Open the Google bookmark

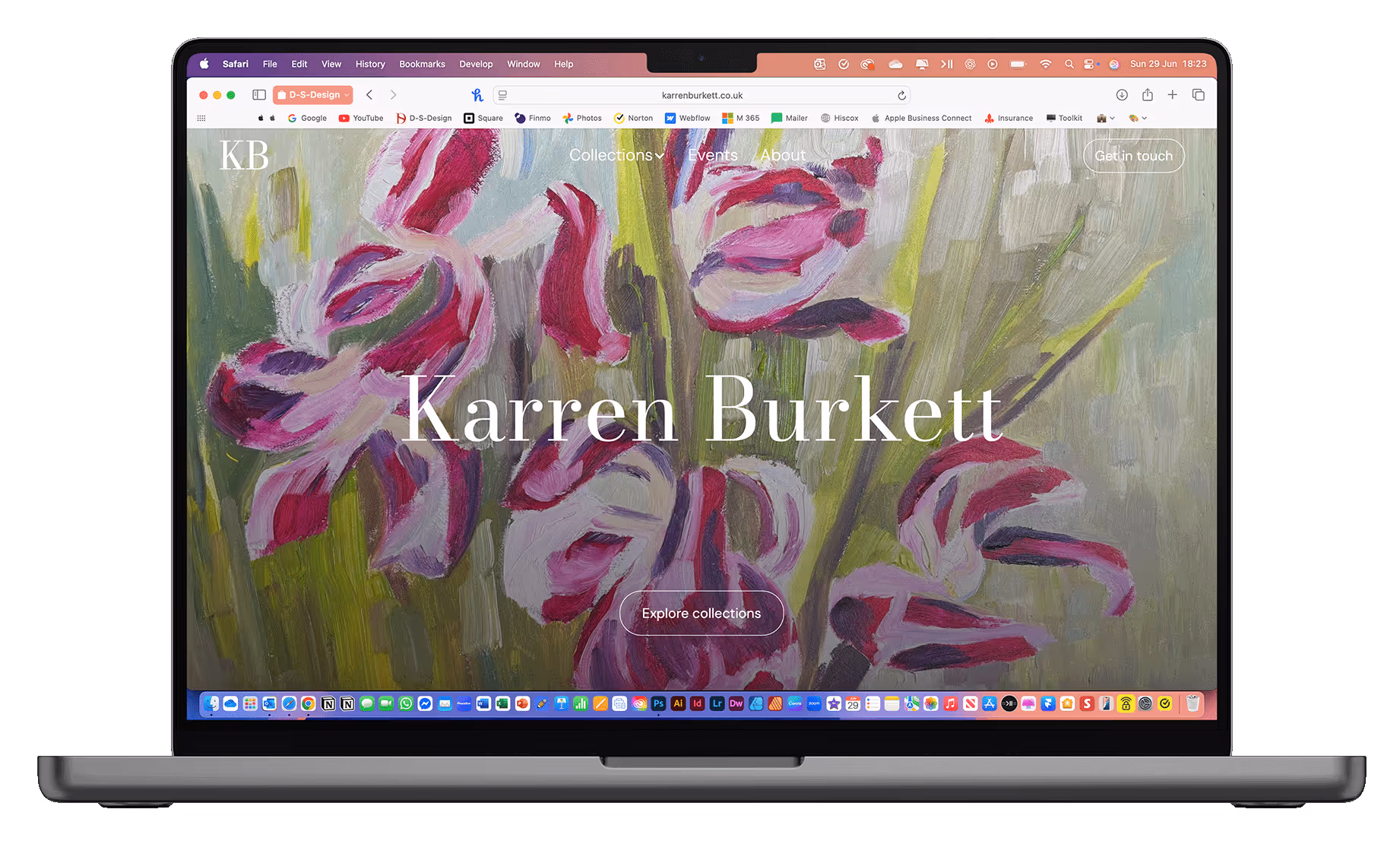(x=307, y=118)
